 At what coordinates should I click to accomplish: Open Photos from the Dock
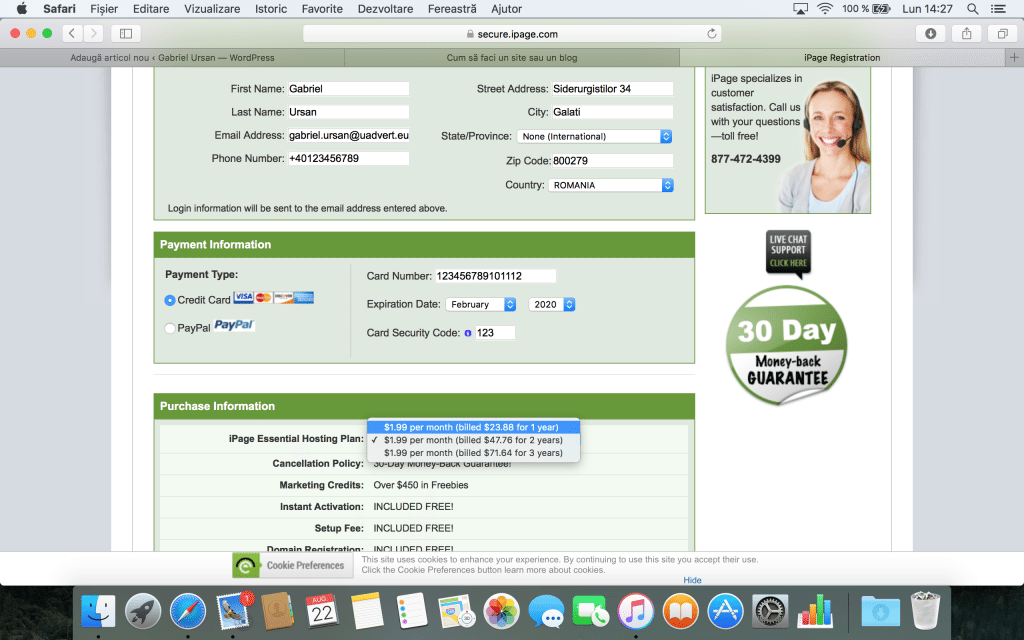(x=502, y=613)
